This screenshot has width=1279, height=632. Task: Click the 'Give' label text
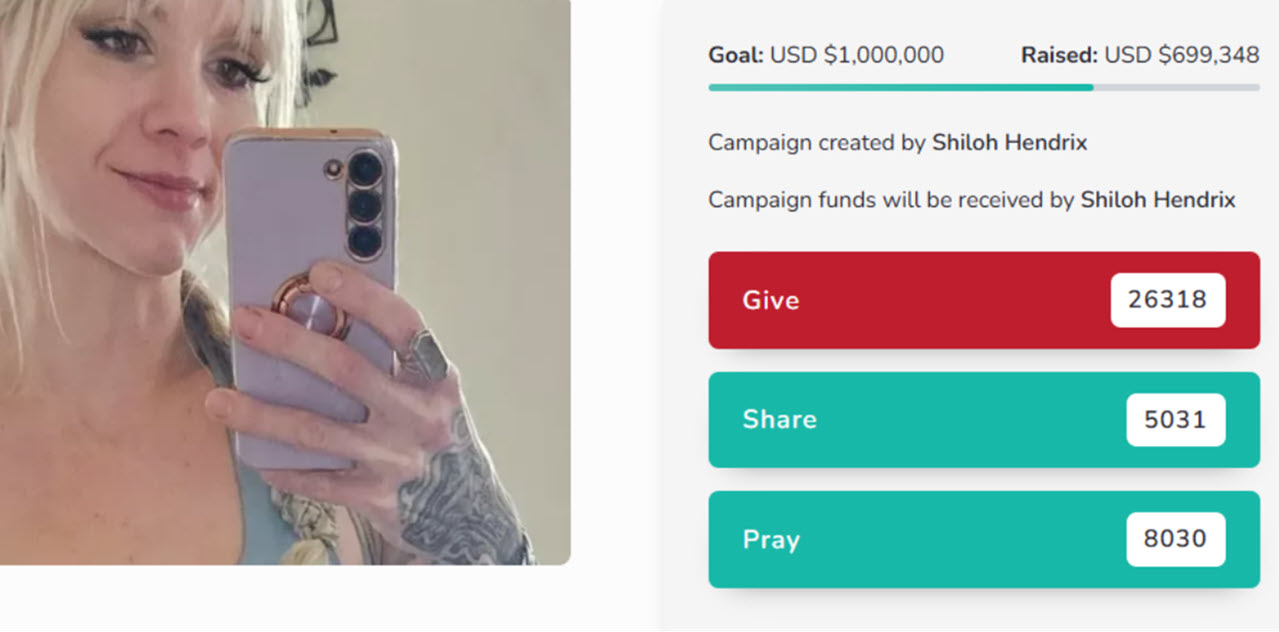click(771, 300)
